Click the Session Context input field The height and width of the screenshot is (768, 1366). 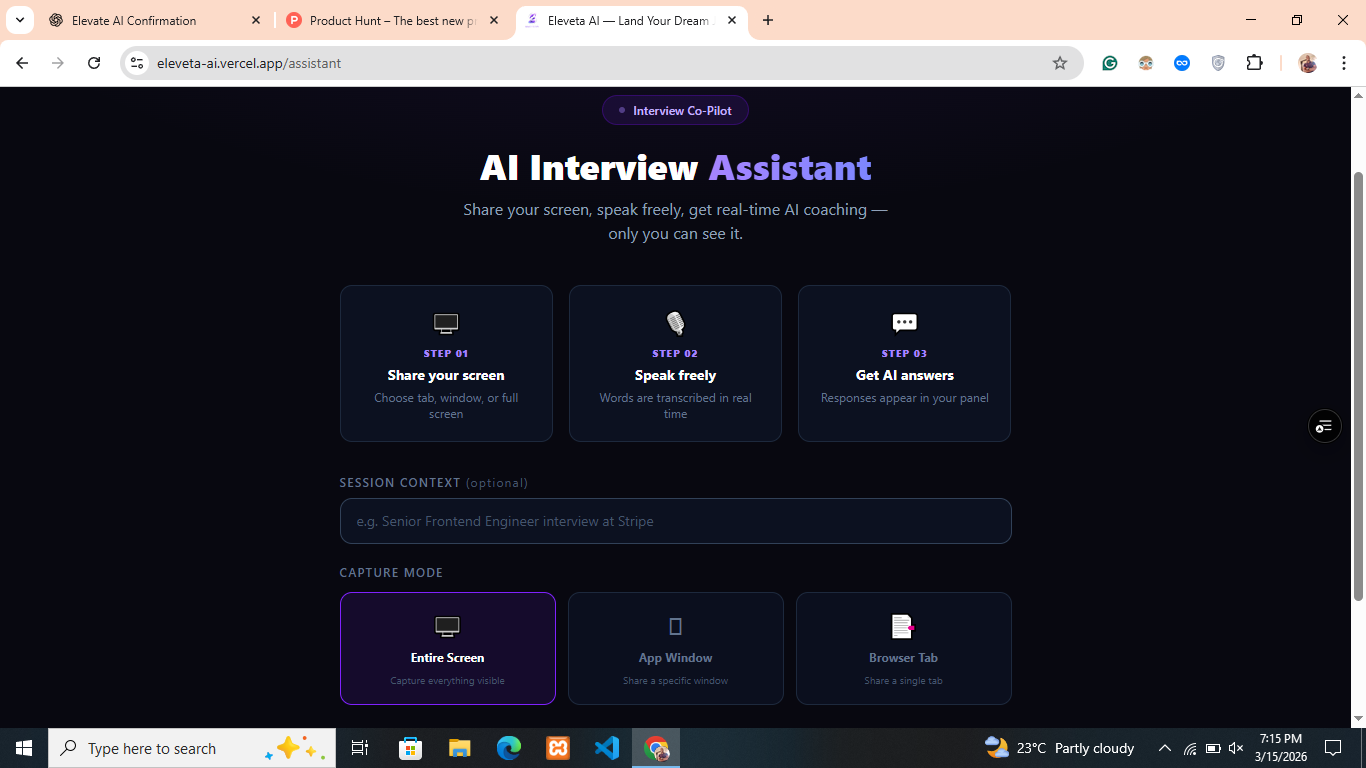[675, 520]
